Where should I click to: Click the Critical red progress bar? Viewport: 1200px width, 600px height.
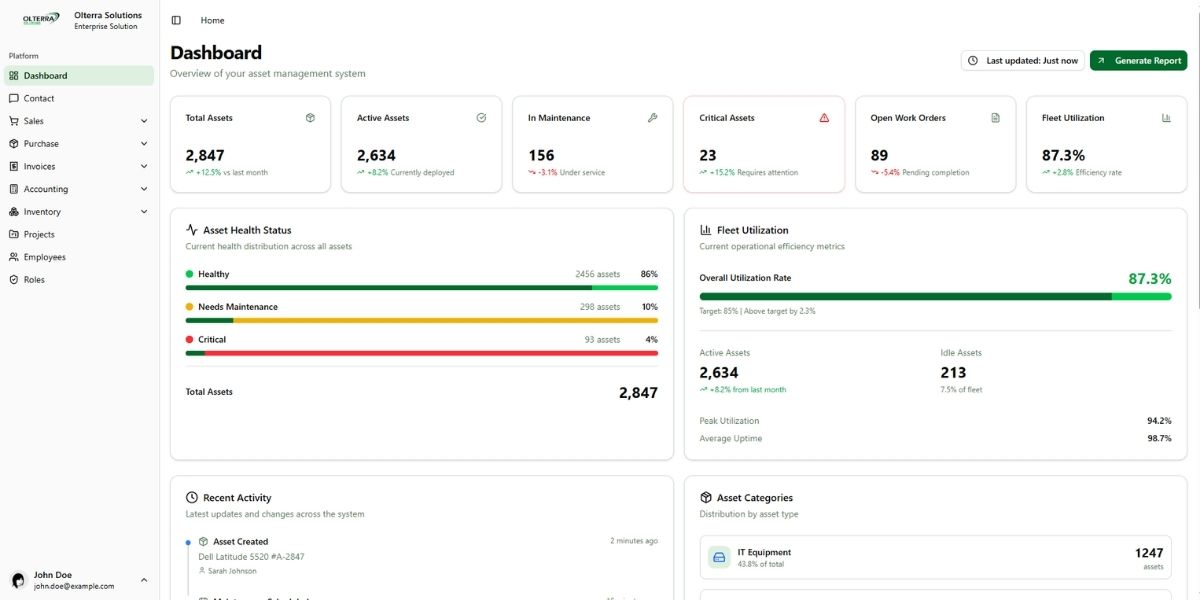(422, 353)
